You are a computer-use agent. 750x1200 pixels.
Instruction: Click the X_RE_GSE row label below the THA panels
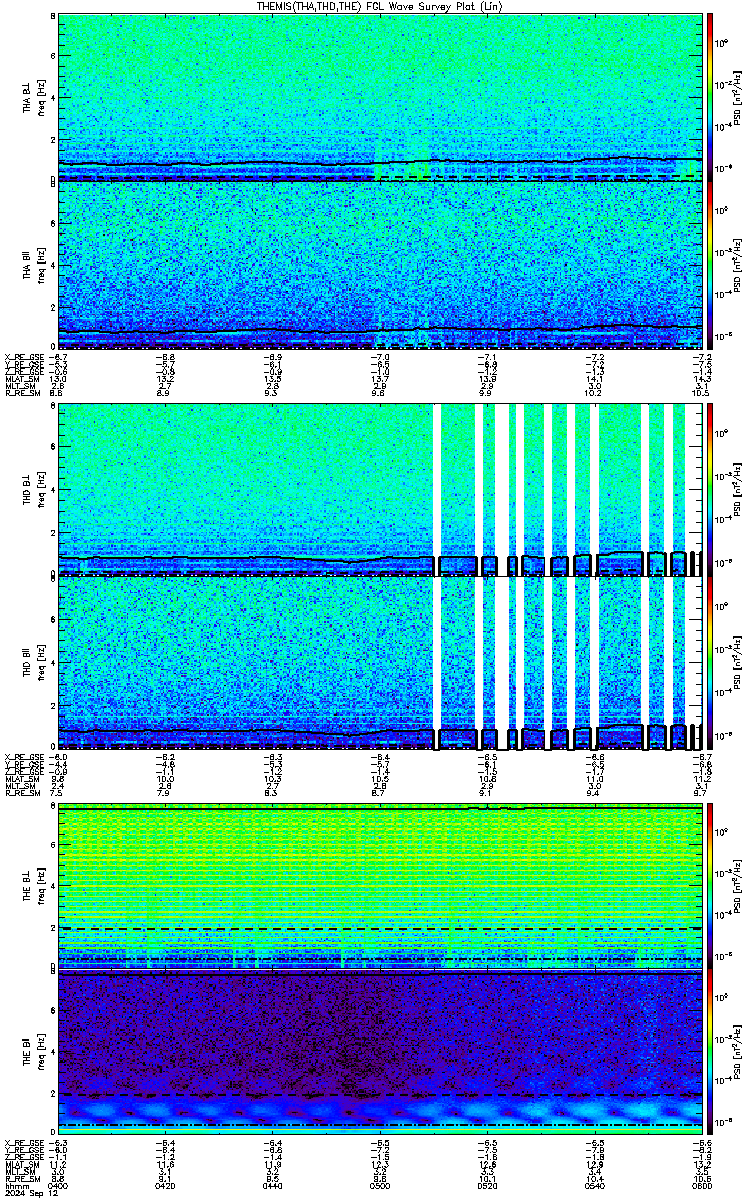[22, 357]
